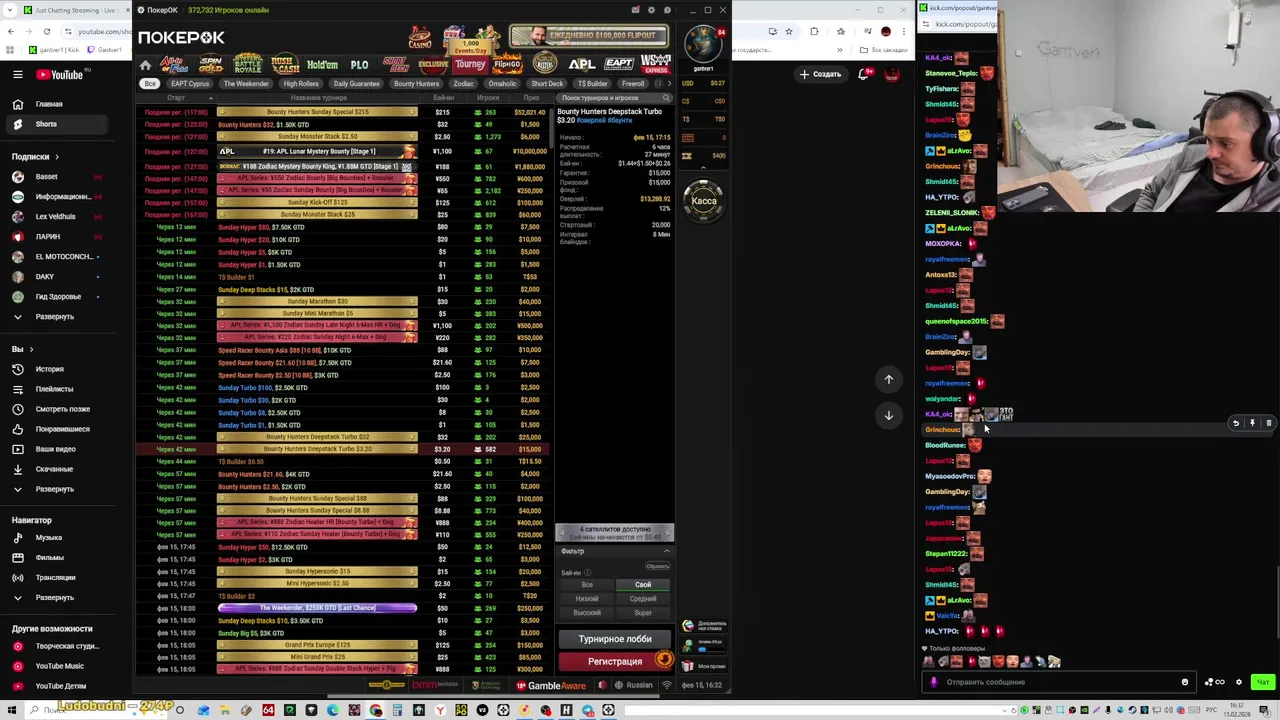Viewport: 1280px width, 720px height.
Task: Open YouTube hamburger guide menu
Action: point(17,74)
